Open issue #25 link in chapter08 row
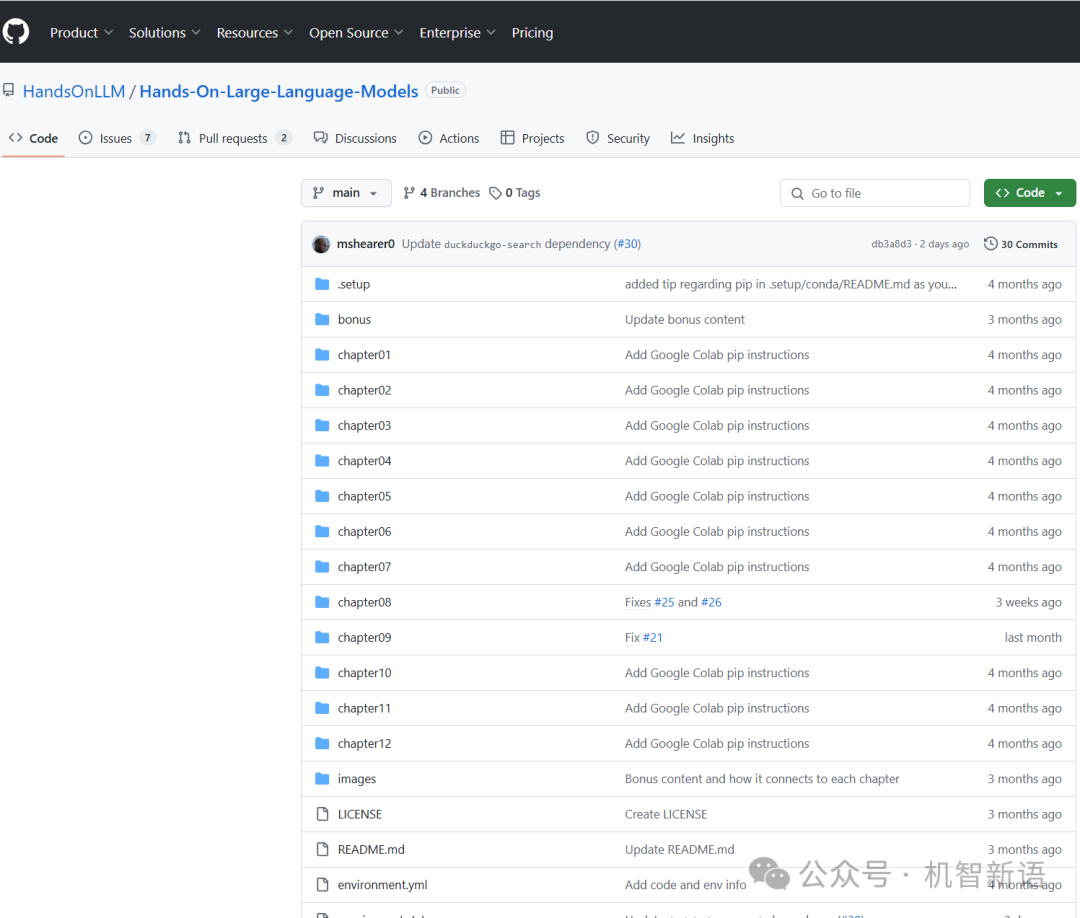Screen dimensions: 1080x918 pos(664,602)
